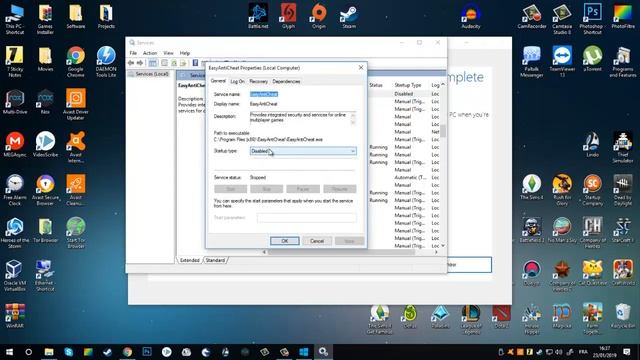
Task: Select the This PC shortcut desktop icon
Action: tap(15, 19)
